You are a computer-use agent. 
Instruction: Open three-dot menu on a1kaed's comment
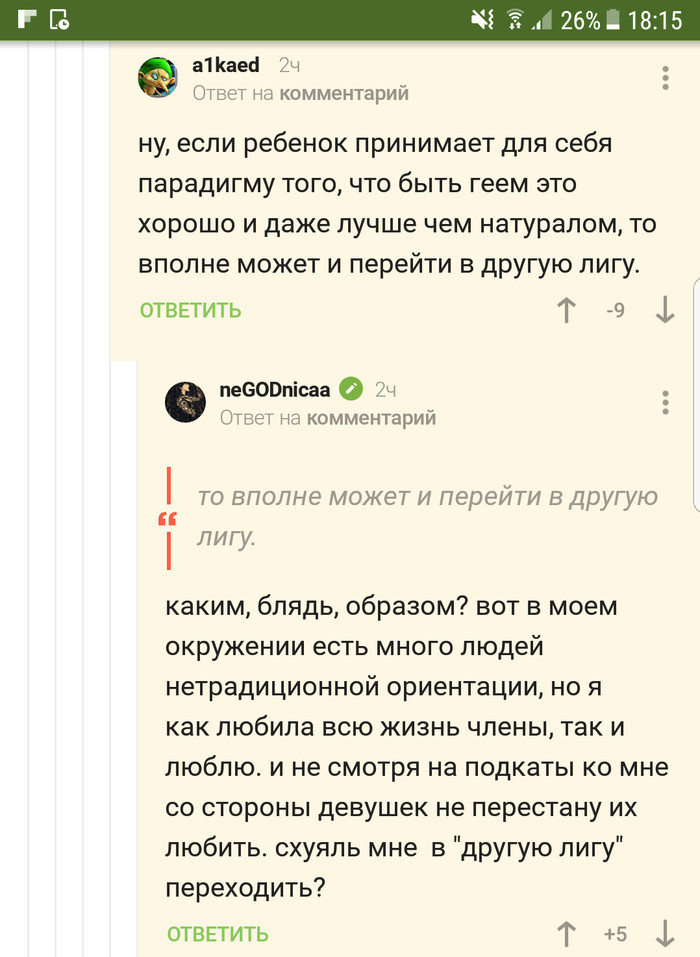pyautogui.click(x=666, y=78)
